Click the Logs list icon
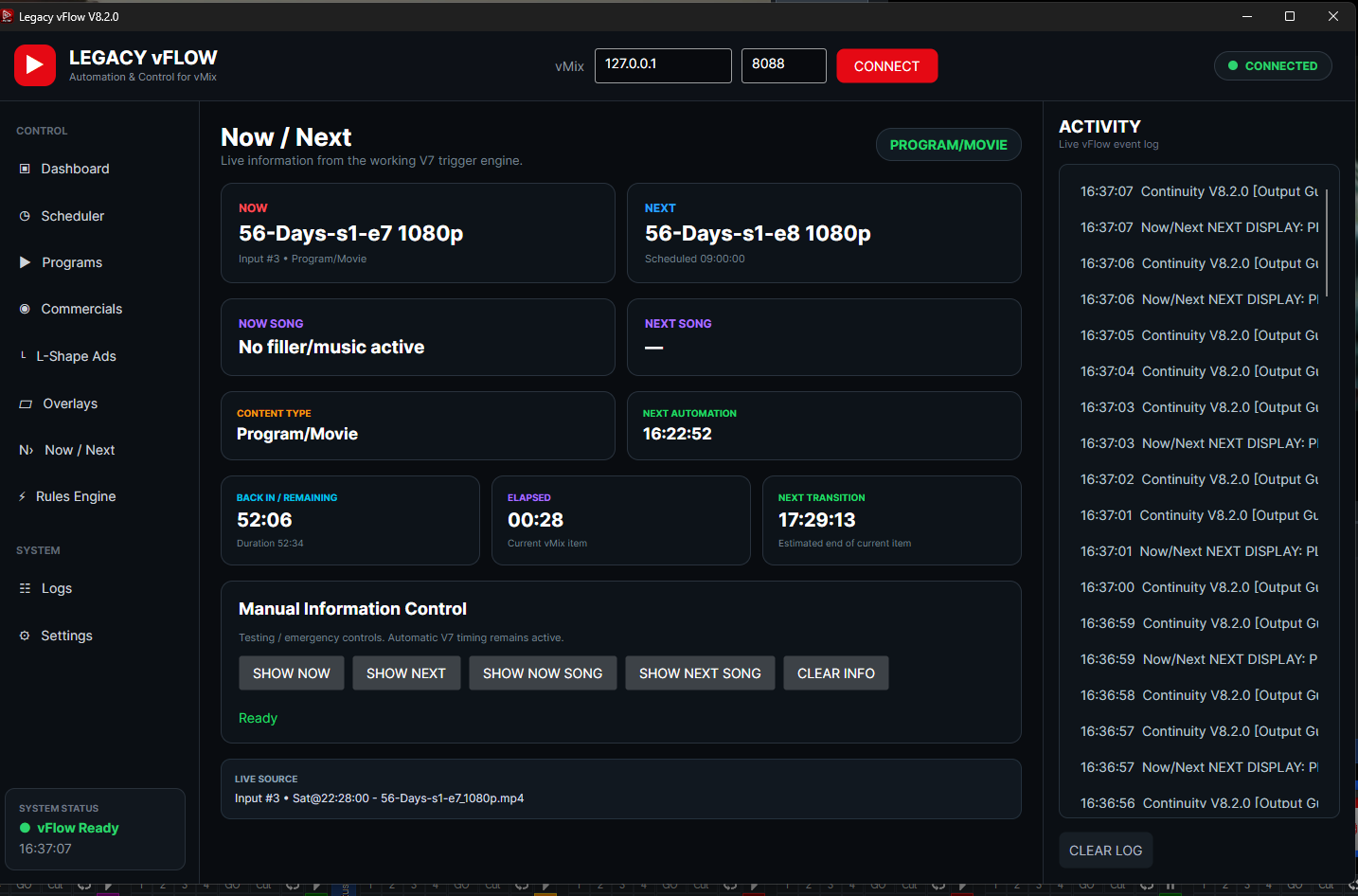This screenshot has width=1358, height=896. pyautogui.click(x=25, y=588)
